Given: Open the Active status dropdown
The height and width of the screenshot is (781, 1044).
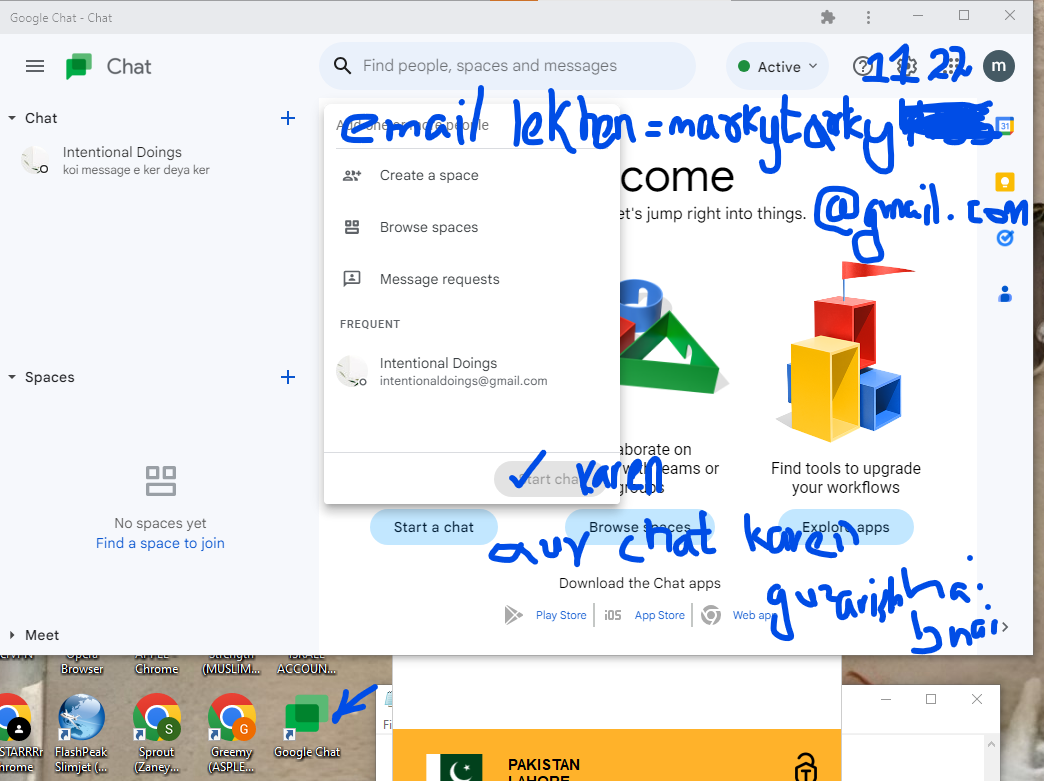Looking at the screenshot, I should tap(777, 67).
